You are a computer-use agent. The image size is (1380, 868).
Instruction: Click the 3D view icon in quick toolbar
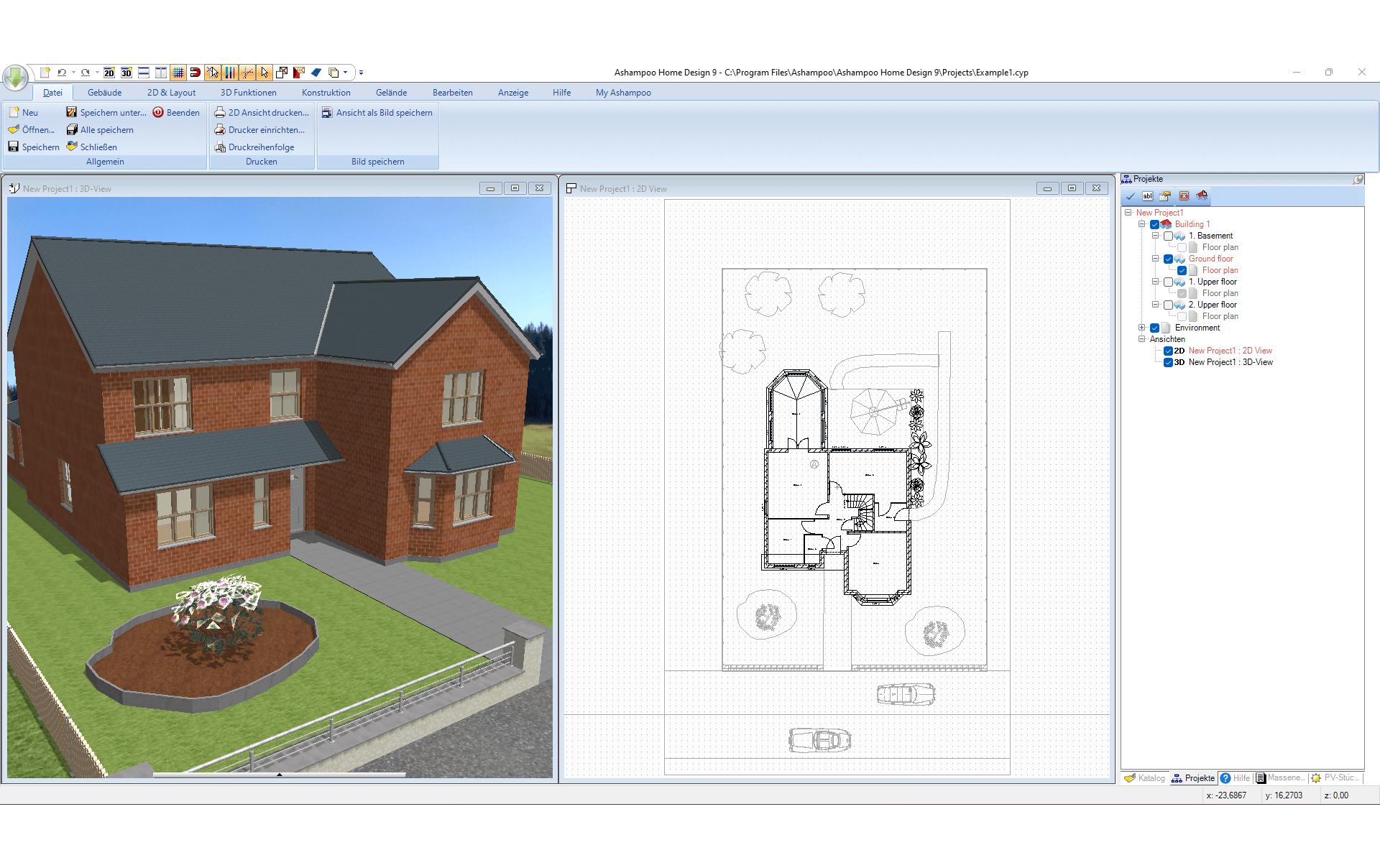pyautogui.click(x=126, y=73)
